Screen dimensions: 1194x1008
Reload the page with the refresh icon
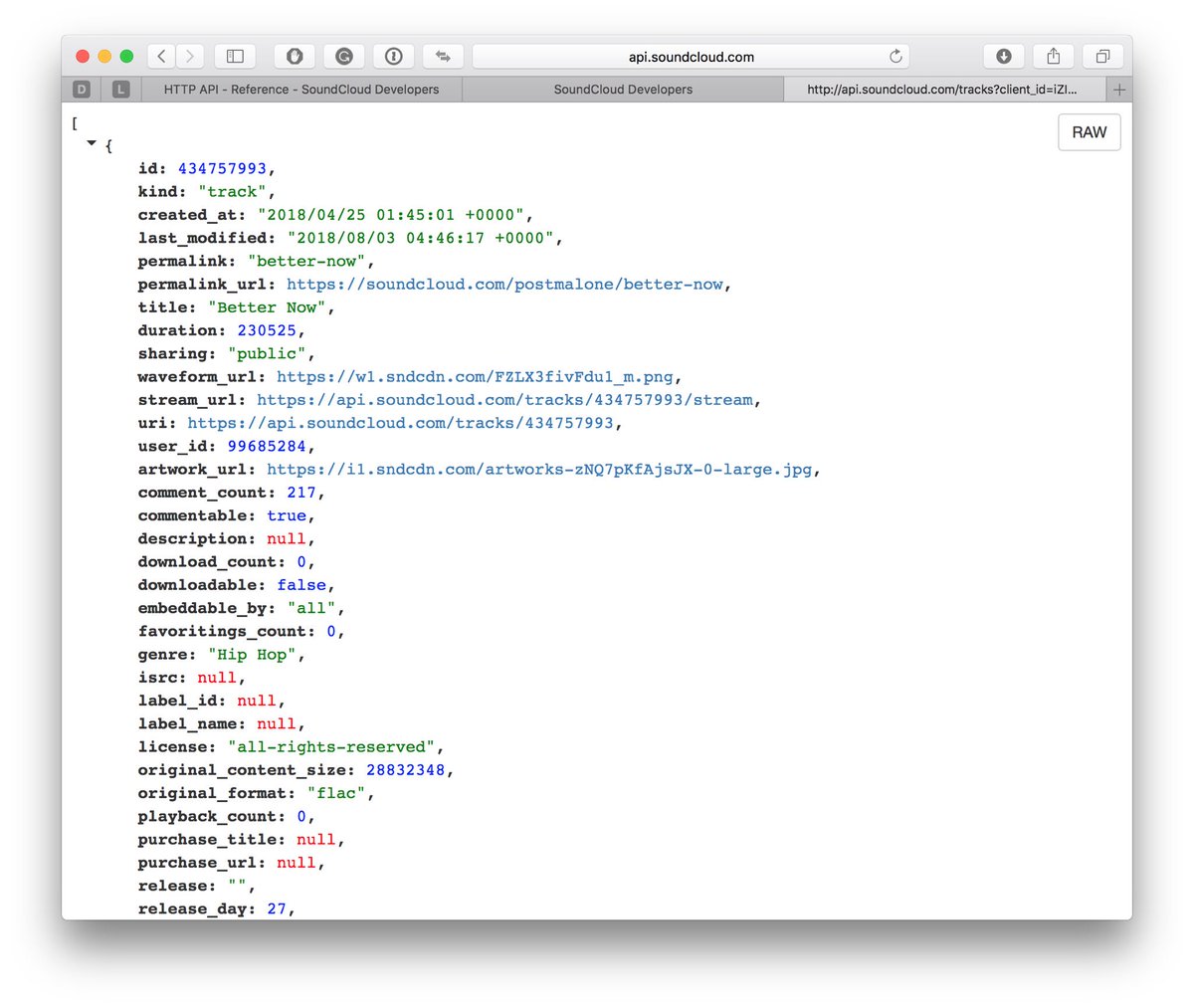point(895,57)
